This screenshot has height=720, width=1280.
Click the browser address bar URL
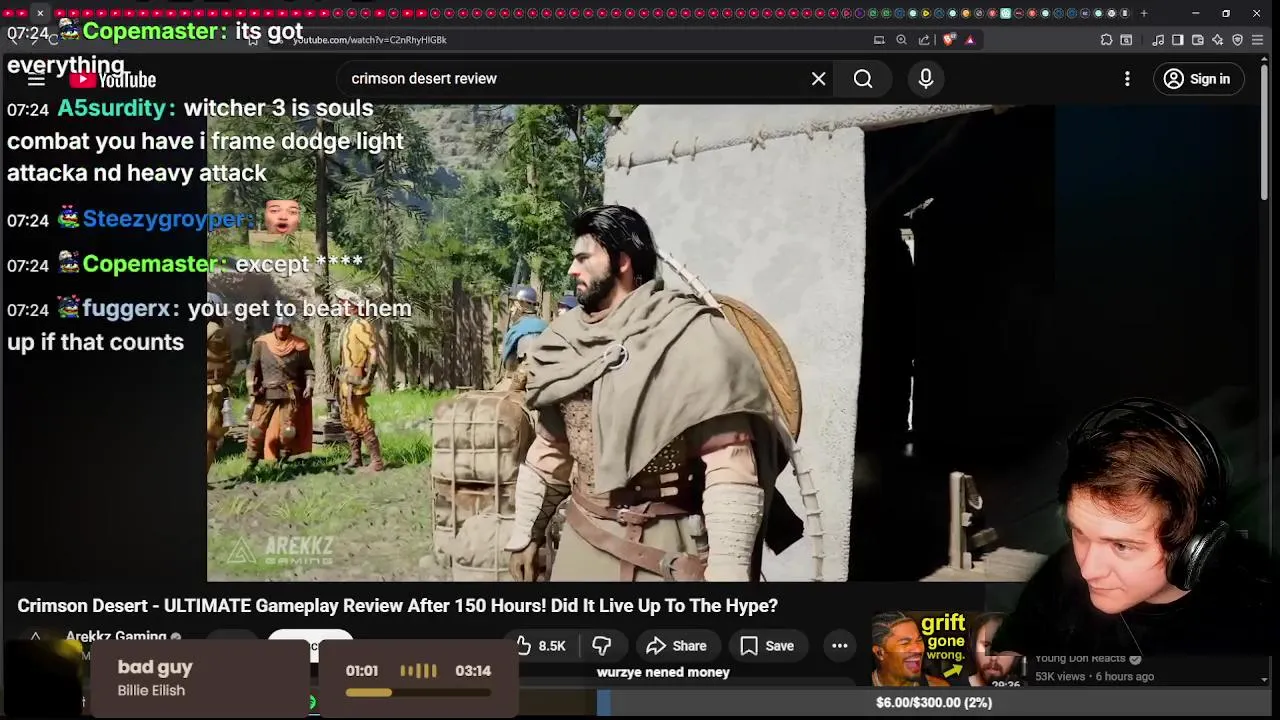click(370, 40)
